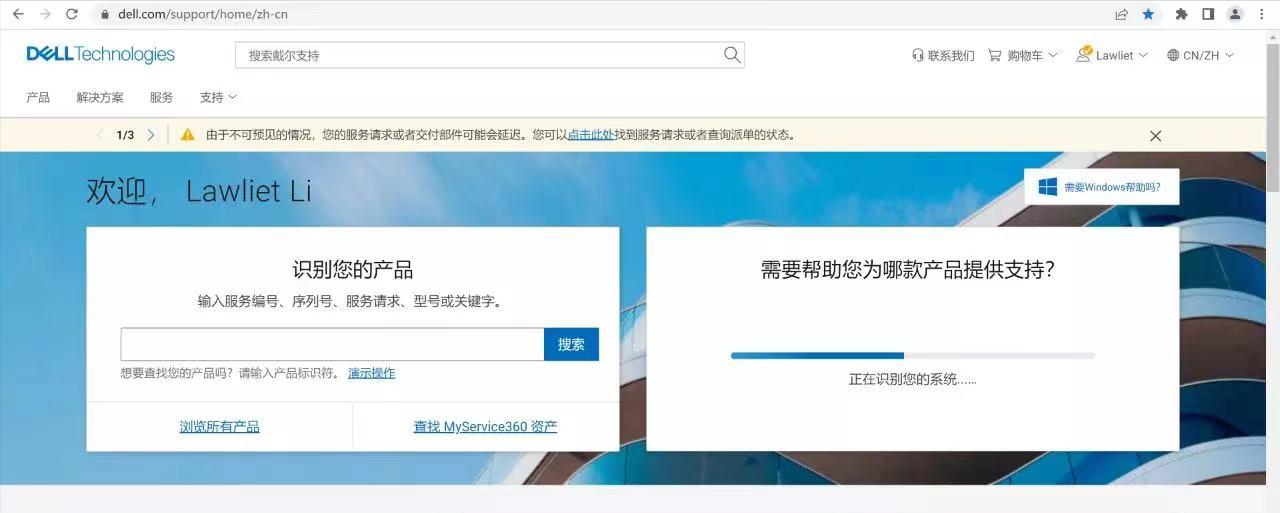
Task: Click the magnifier icon in Dell search box
Action: pyautogui.click(x=732, y=55)
